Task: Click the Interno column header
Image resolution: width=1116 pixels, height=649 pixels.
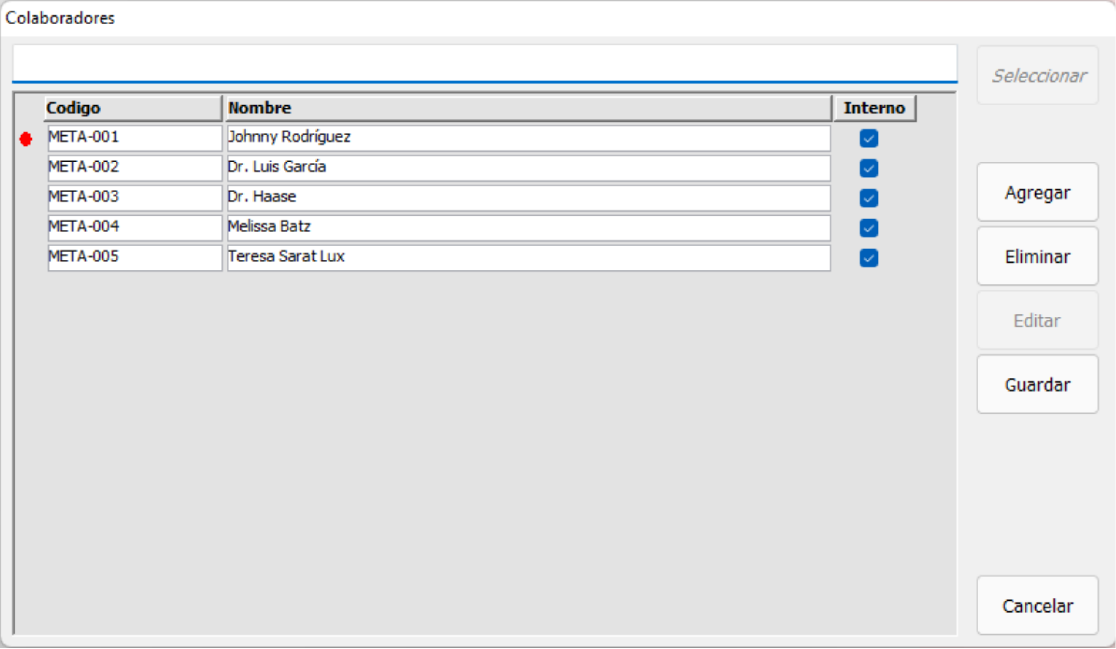Action: 874,108
